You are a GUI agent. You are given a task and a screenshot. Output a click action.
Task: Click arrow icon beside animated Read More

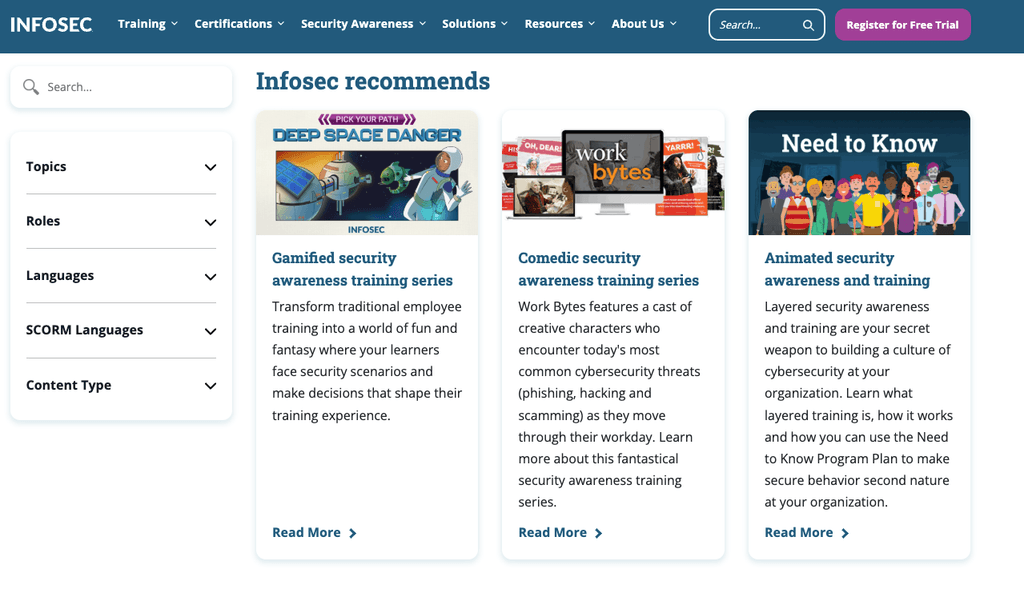click(x=845, y=533)
